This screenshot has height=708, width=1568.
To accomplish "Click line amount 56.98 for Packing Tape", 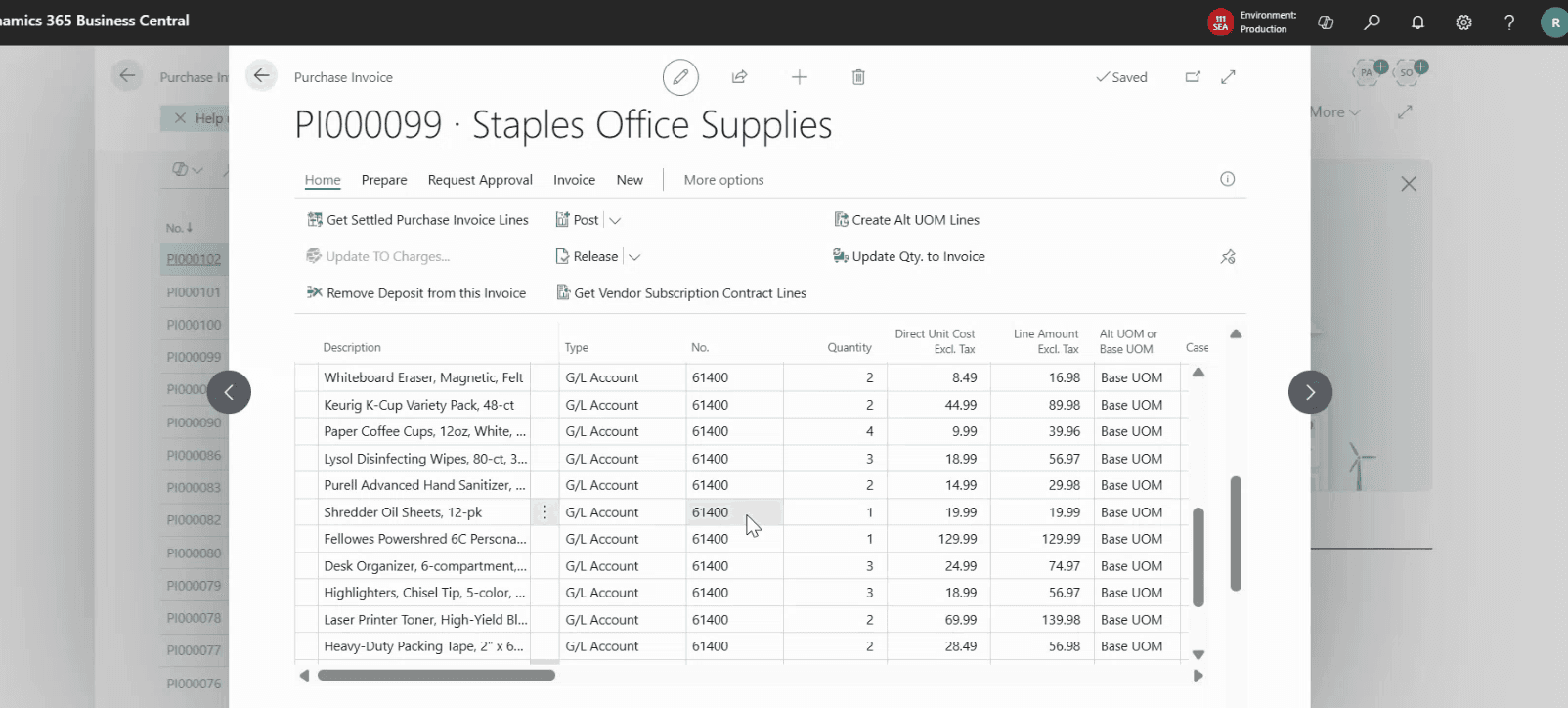I will click(1042, 646).
